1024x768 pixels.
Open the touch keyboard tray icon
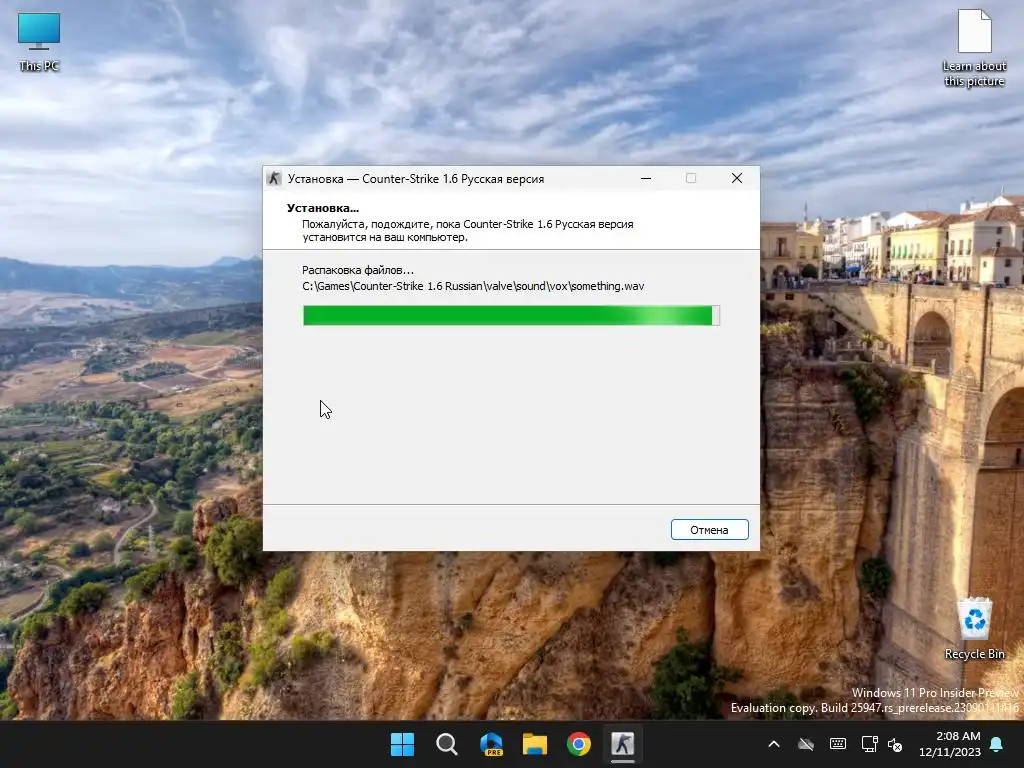coord(838,744)
